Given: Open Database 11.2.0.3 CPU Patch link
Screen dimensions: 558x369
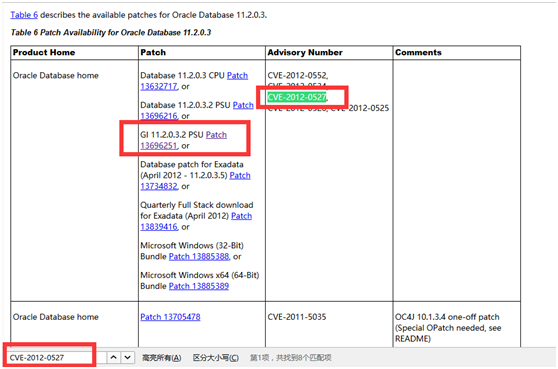Looking at the screenshot, I should click(x=237, y=75).
